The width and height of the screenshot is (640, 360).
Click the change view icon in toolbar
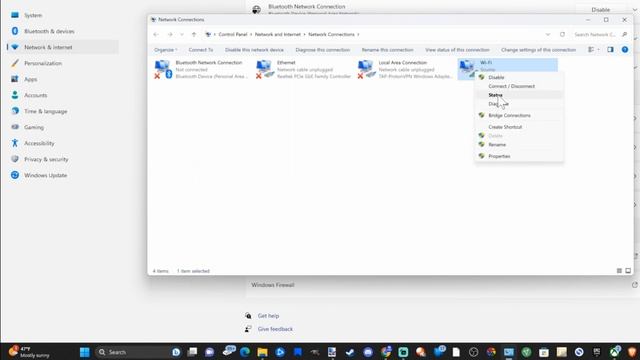click(591, 49)
